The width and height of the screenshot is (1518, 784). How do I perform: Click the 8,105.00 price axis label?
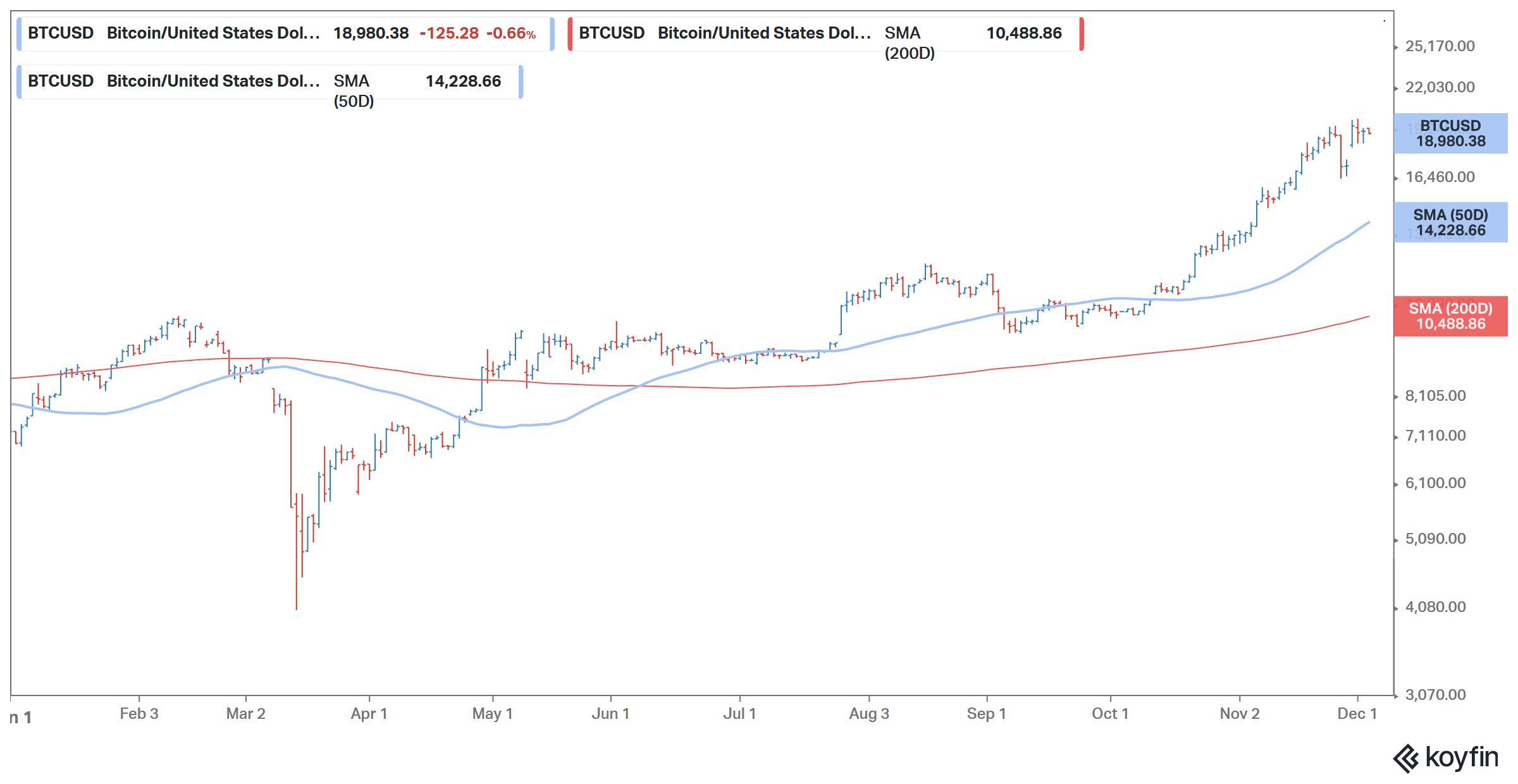[x=1436, y=396]
